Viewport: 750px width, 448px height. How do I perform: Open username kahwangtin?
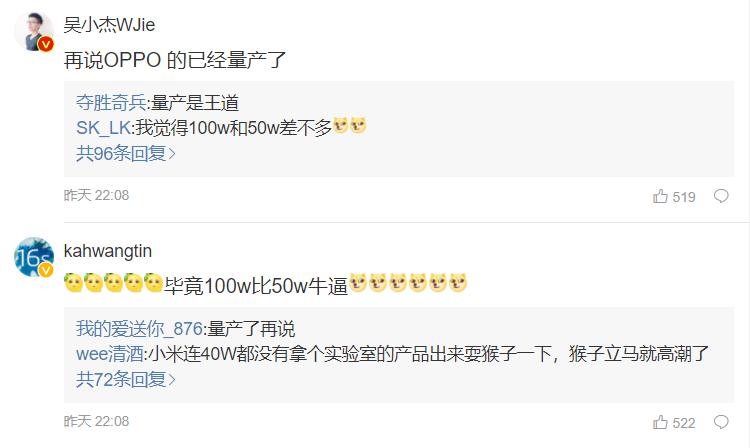108,251
